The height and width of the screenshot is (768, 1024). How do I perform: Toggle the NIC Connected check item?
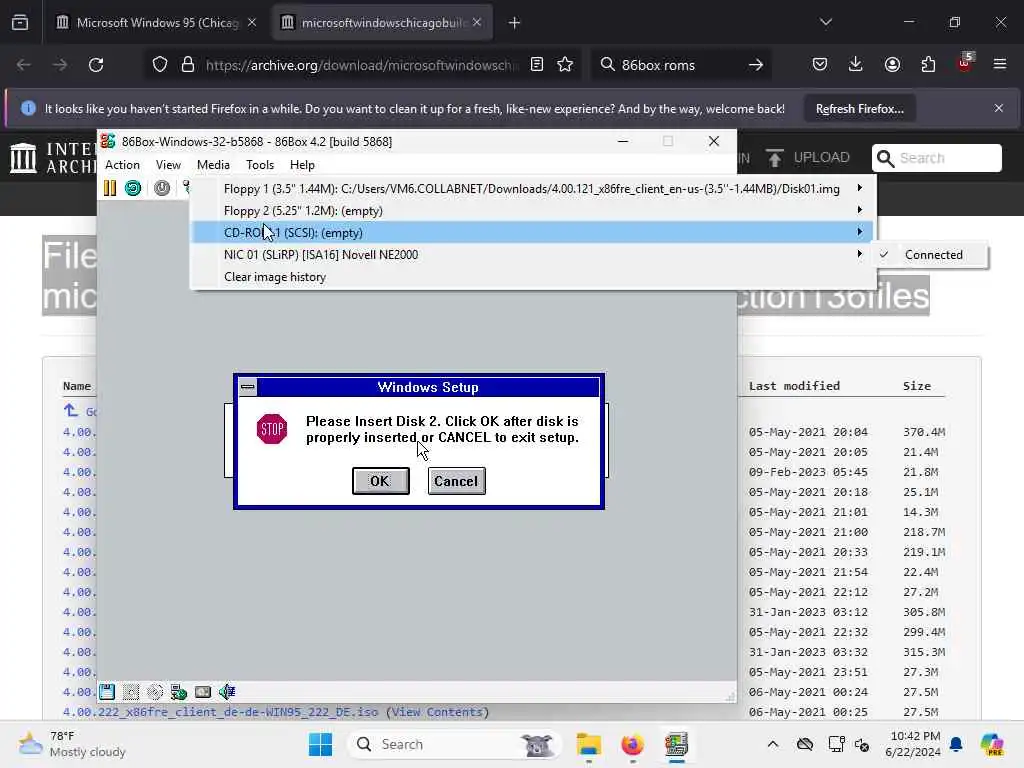933,255
